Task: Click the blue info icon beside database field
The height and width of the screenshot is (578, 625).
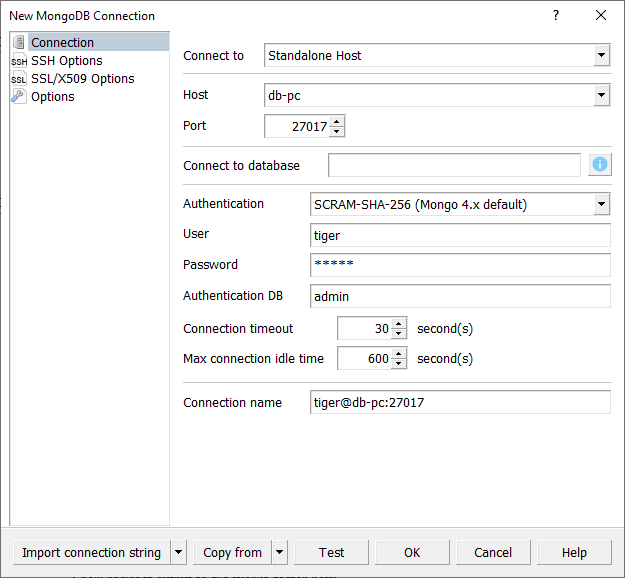Action: (x=600, y=165)
